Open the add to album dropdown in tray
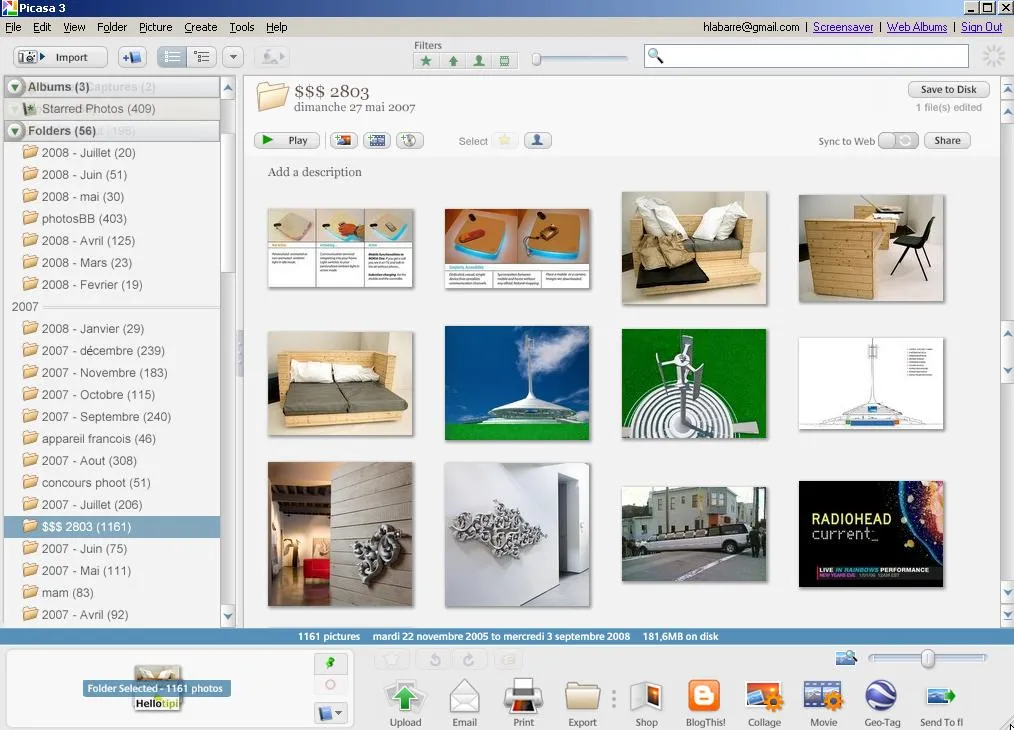Screen dimensions: 1014x730 330,713
